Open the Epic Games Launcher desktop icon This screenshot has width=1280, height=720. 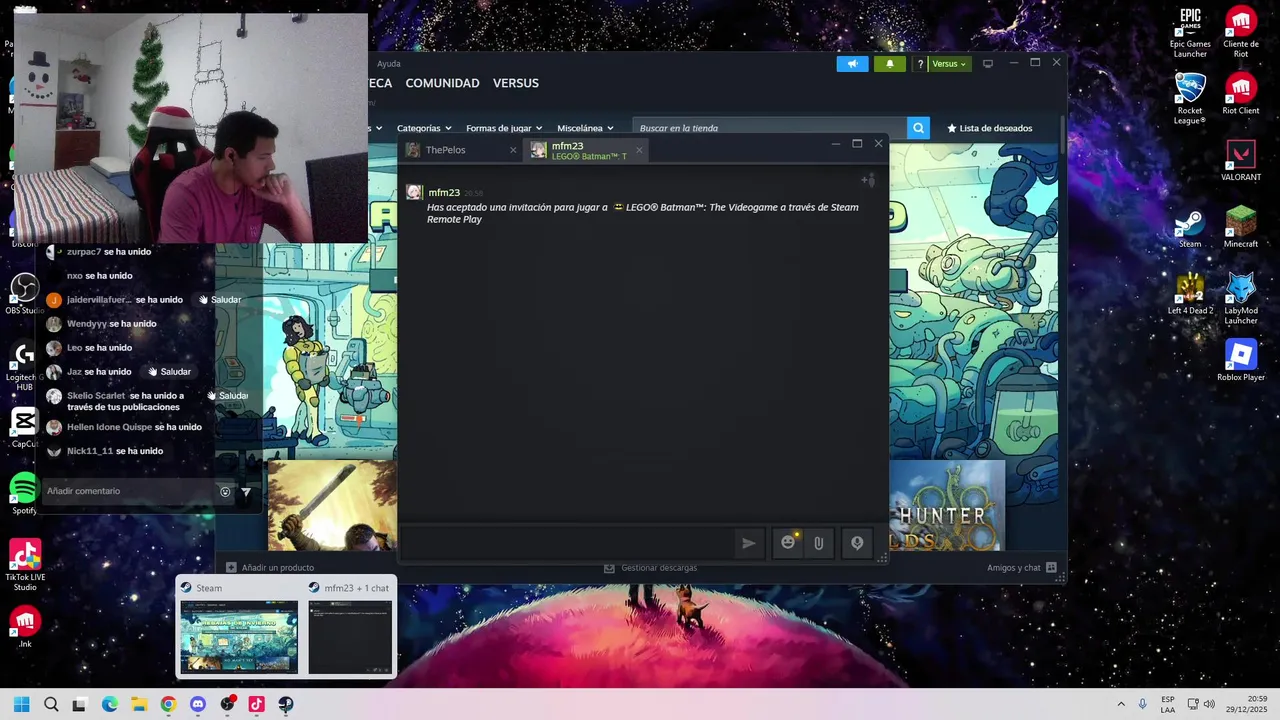(1190, 33)
